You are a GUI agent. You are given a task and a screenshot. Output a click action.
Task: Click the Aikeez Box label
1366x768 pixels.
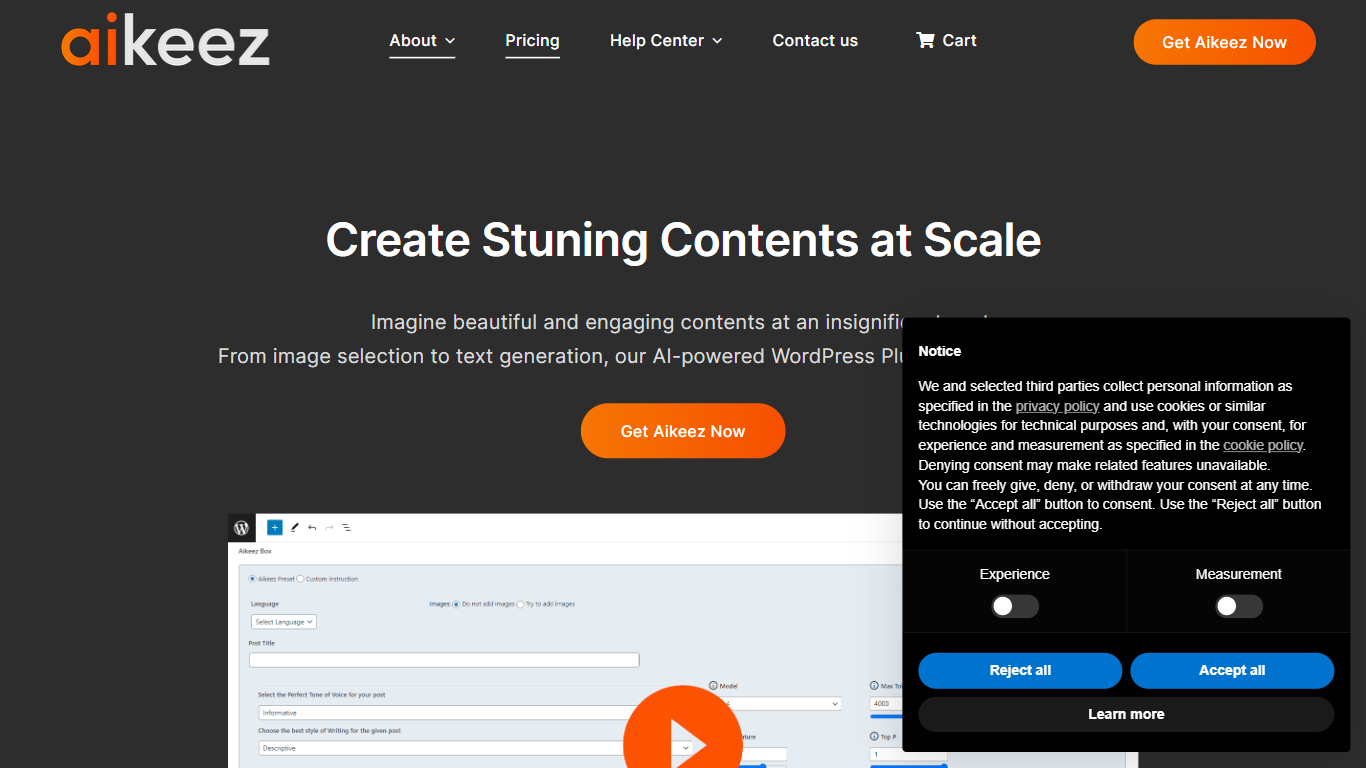tap(254, 551)
